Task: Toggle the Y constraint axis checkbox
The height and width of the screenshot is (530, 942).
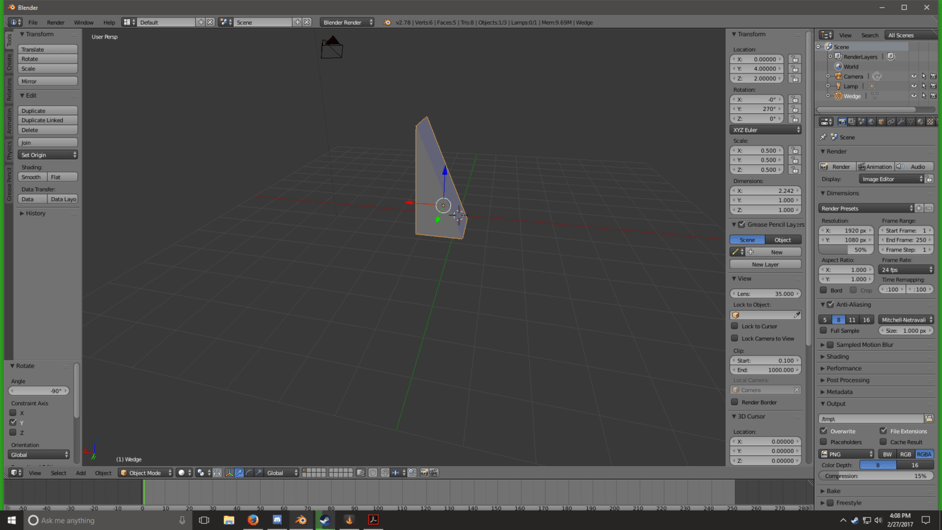Action: click(x=13, y=422)
